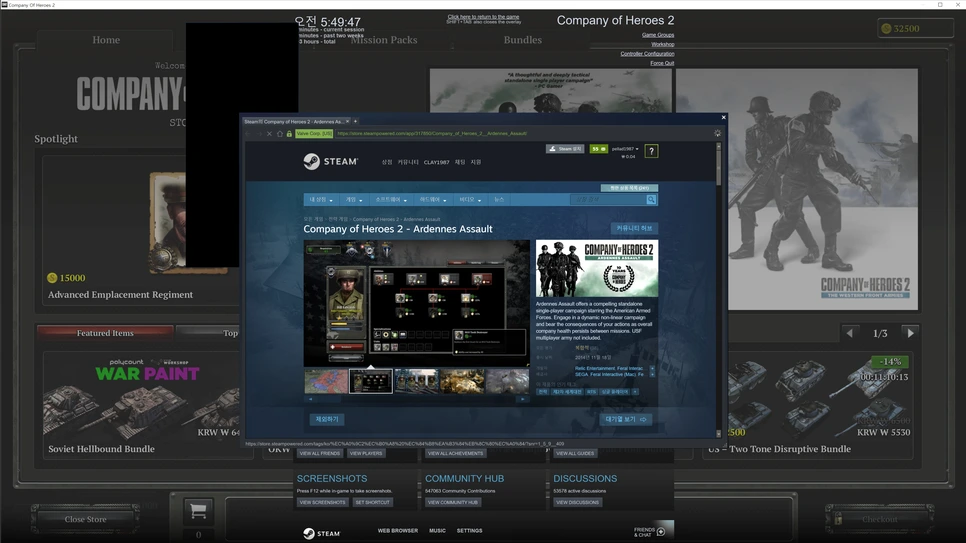Screen dimensions: 966x543
Task: Click the View All Guides button
Action: 575,453
